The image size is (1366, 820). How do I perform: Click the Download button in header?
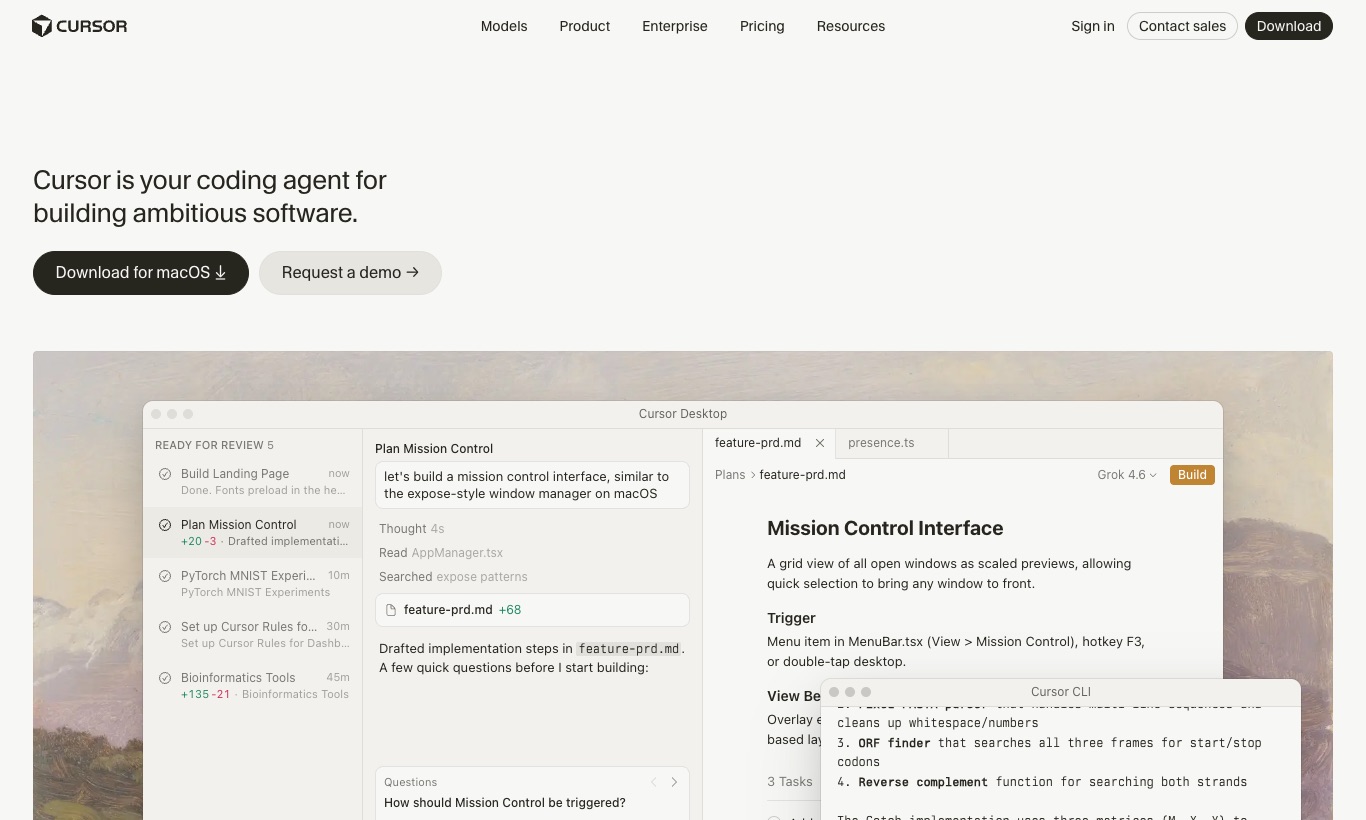pos(1289,26)
